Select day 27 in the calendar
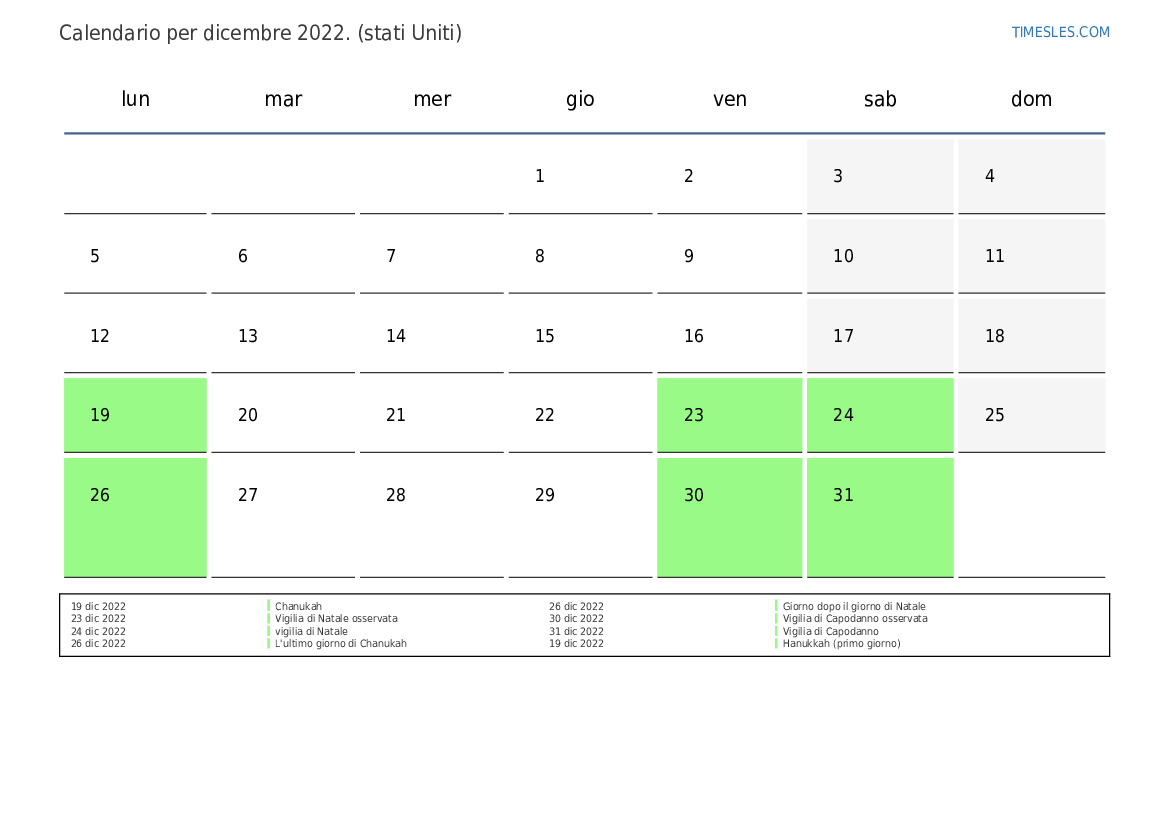 [283, 518]
